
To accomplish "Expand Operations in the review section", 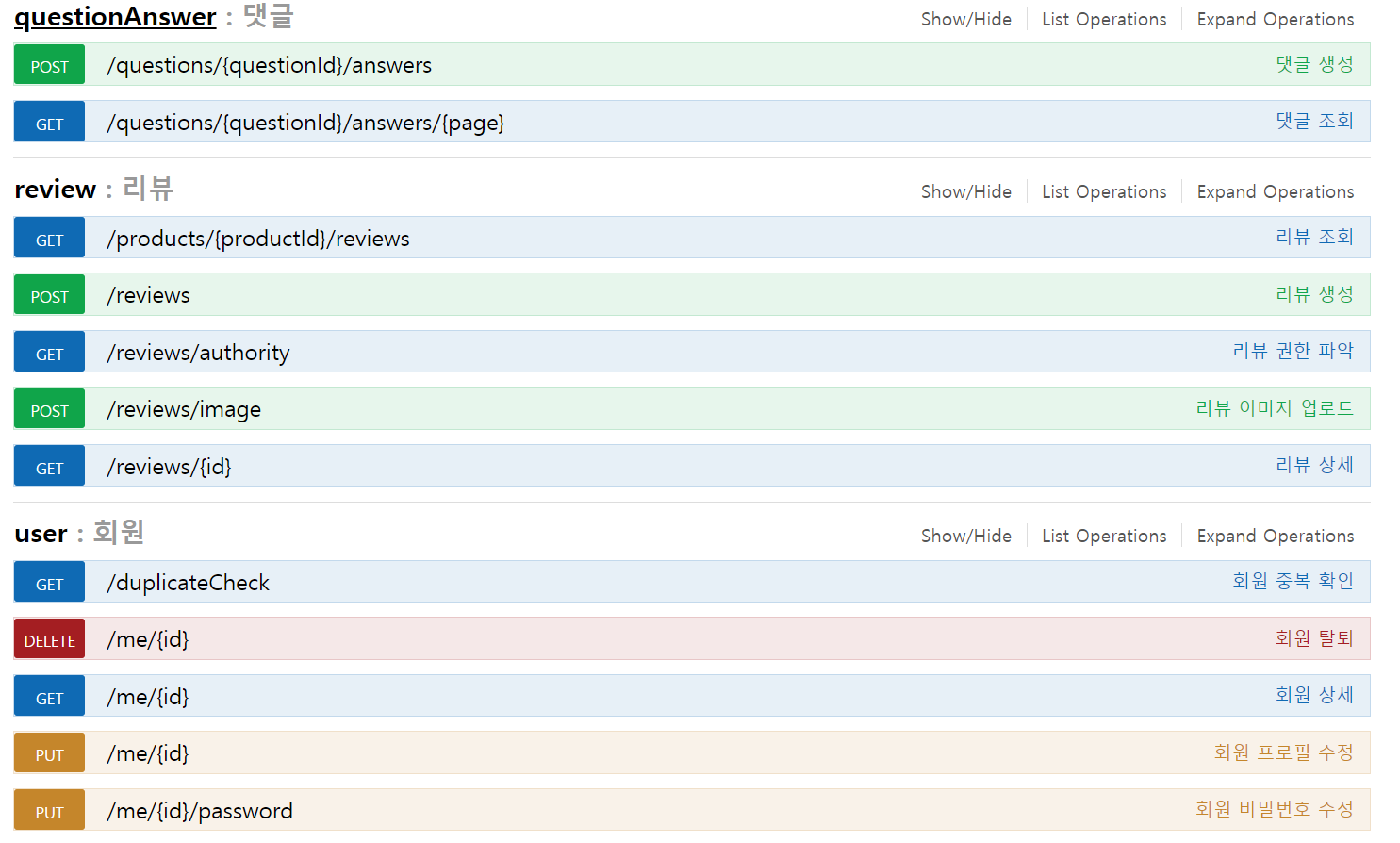I will point(1275,190).
